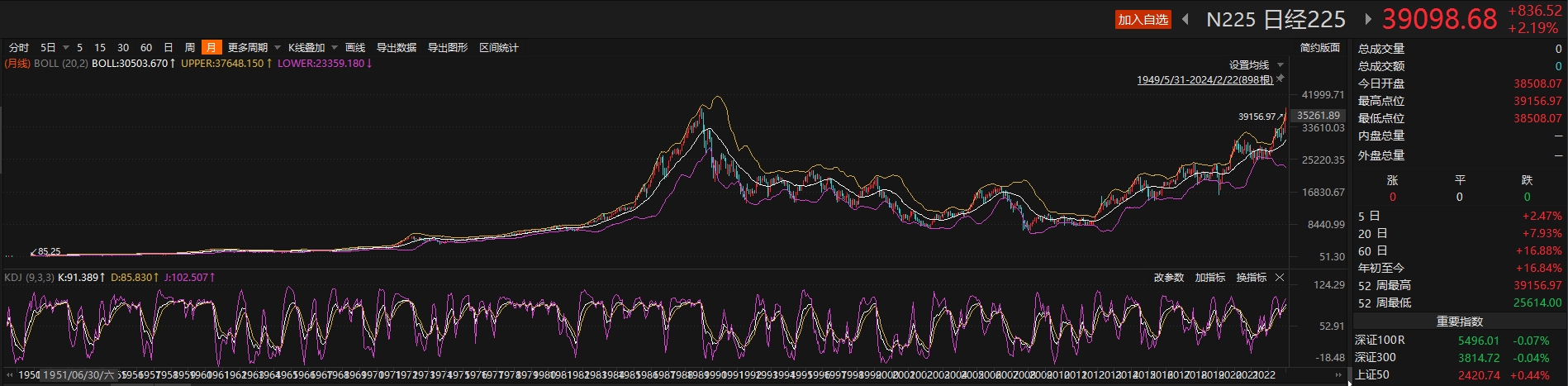1568x386 pixels.
Task: Go to next index with right arrow
Action: pyautogui.click(x=1367, y=19)
